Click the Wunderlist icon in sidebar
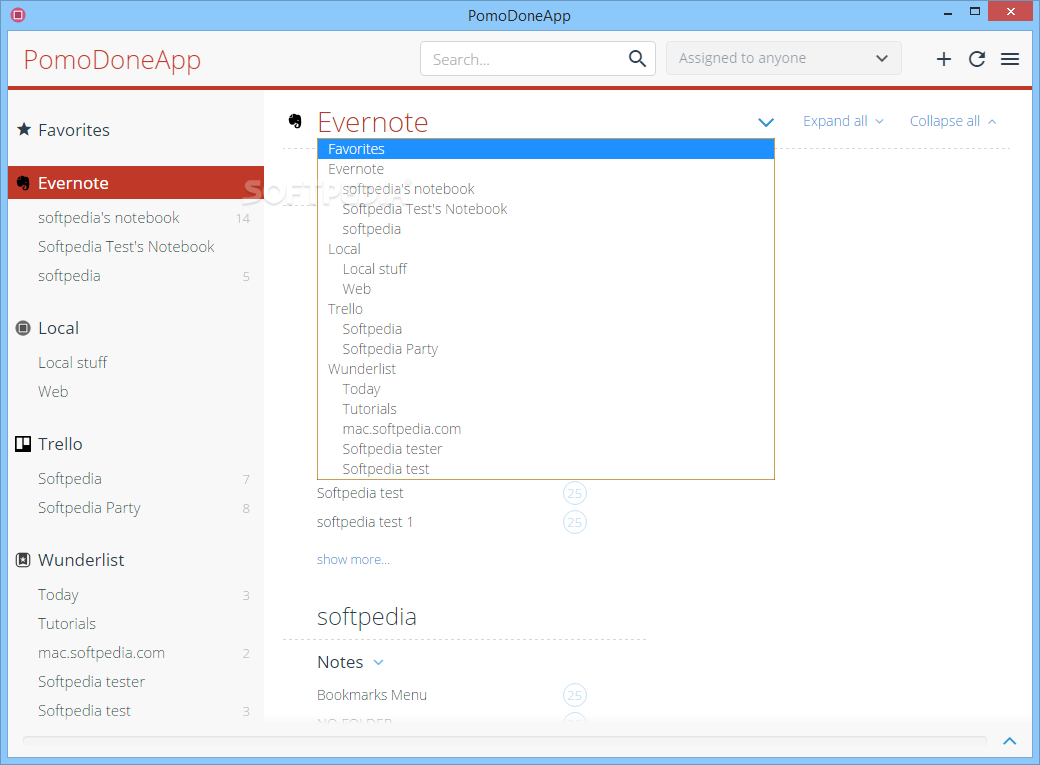The height and width of the screenshot is (765, 1040). coord(23,560)
